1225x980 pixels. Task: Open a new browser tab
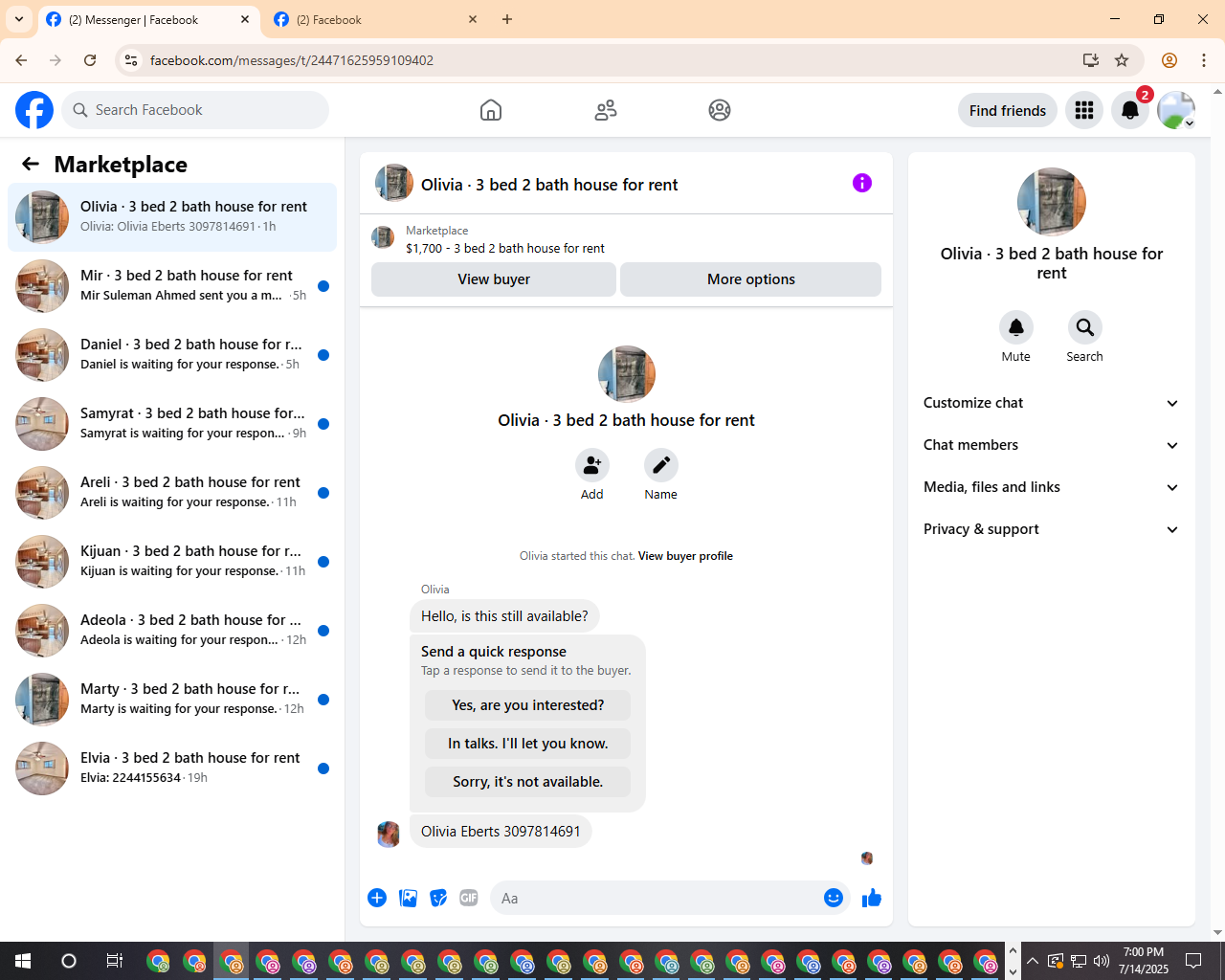(507, 19)
